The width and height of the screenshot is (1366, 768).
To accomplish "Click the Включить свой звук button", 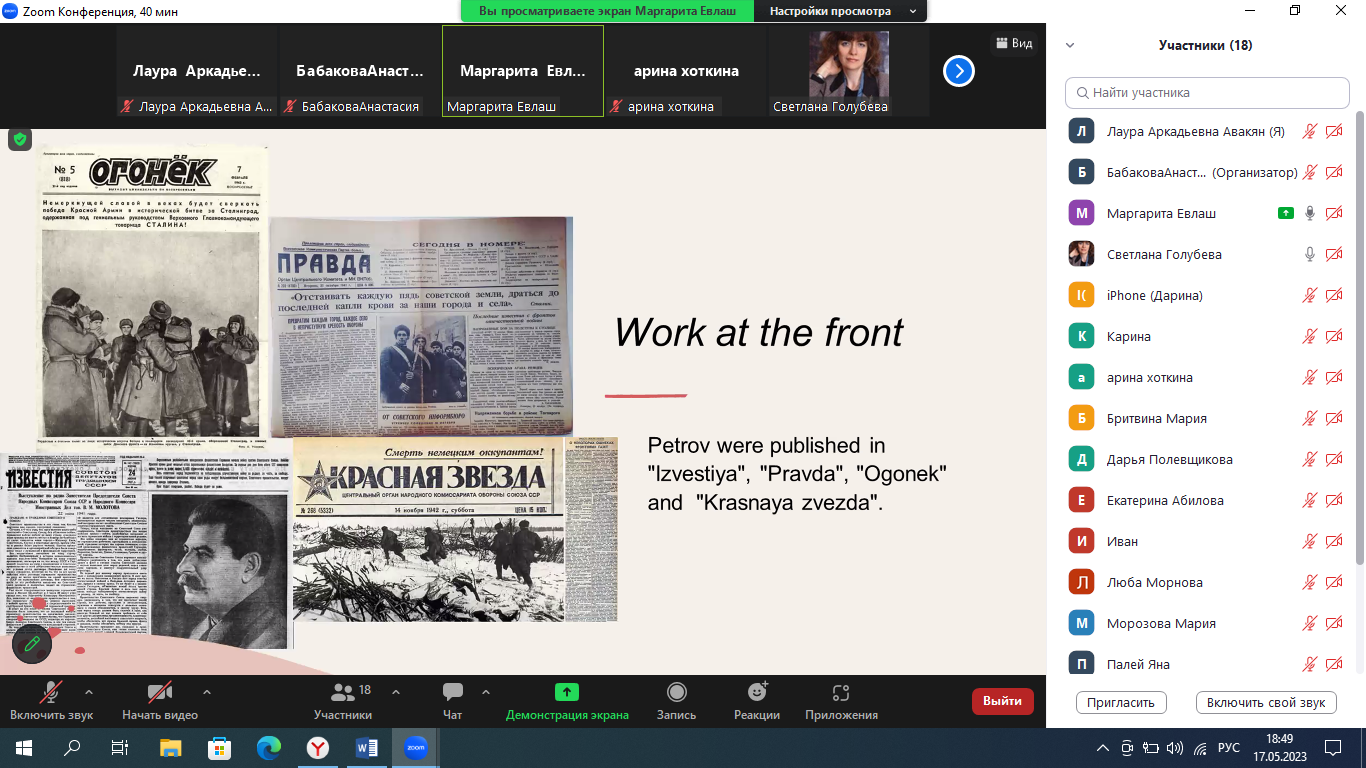I will pos(1266,702).
